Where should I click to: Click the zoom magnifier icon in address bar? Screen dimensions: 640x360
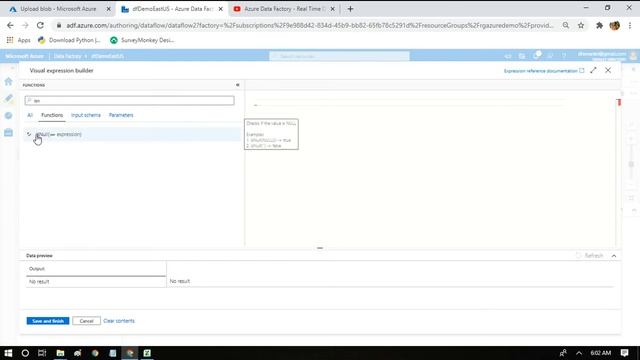[x=566, y=25]
